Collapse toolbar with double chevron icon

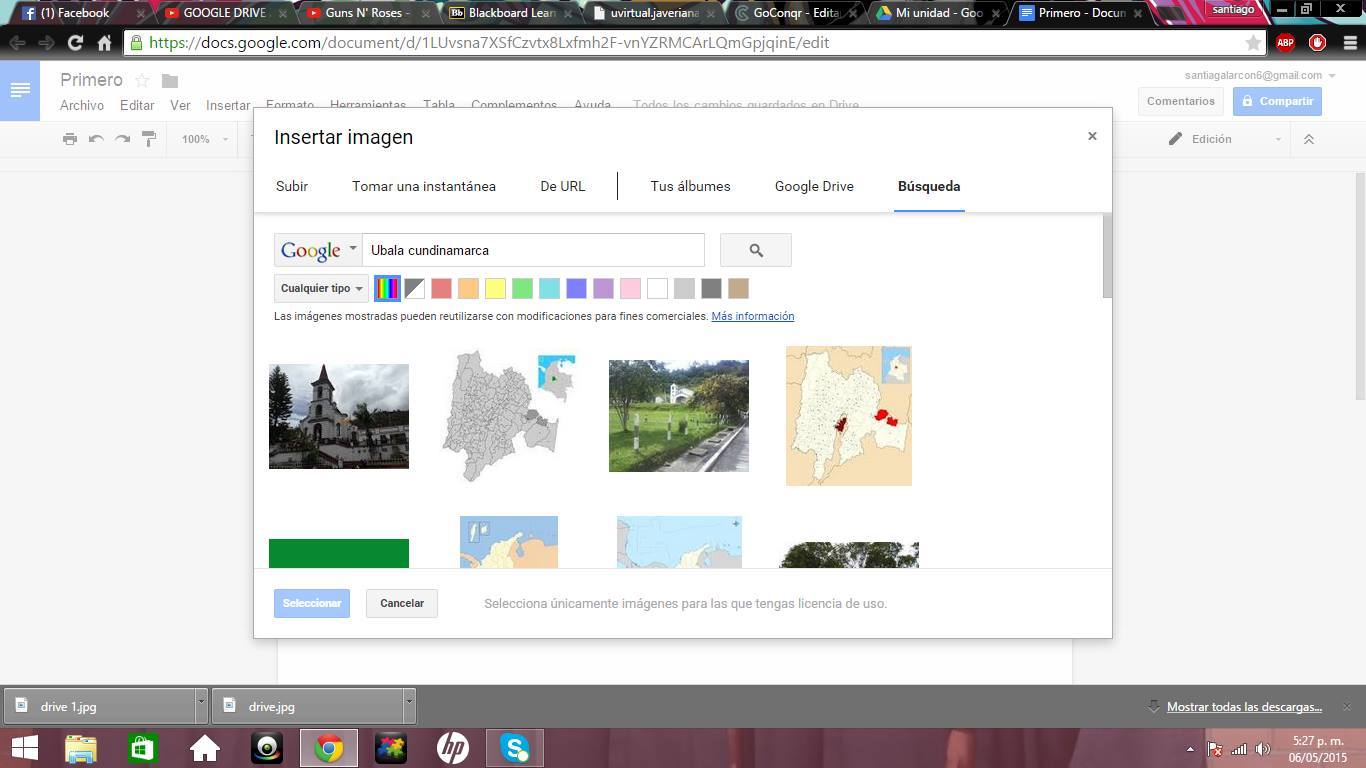(1308, 139)
